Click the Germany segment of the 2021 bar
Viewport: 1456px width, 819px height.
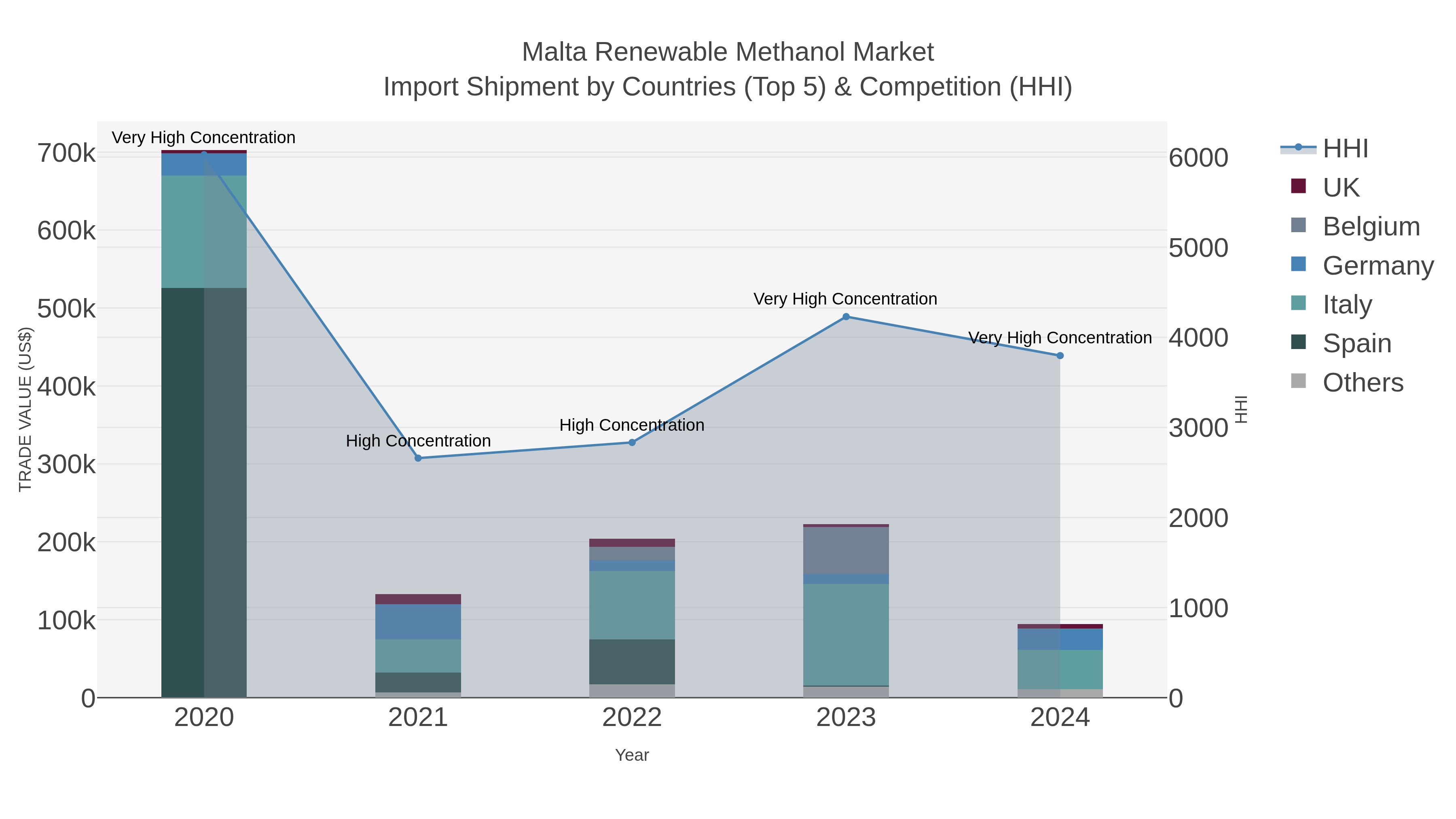418,622
